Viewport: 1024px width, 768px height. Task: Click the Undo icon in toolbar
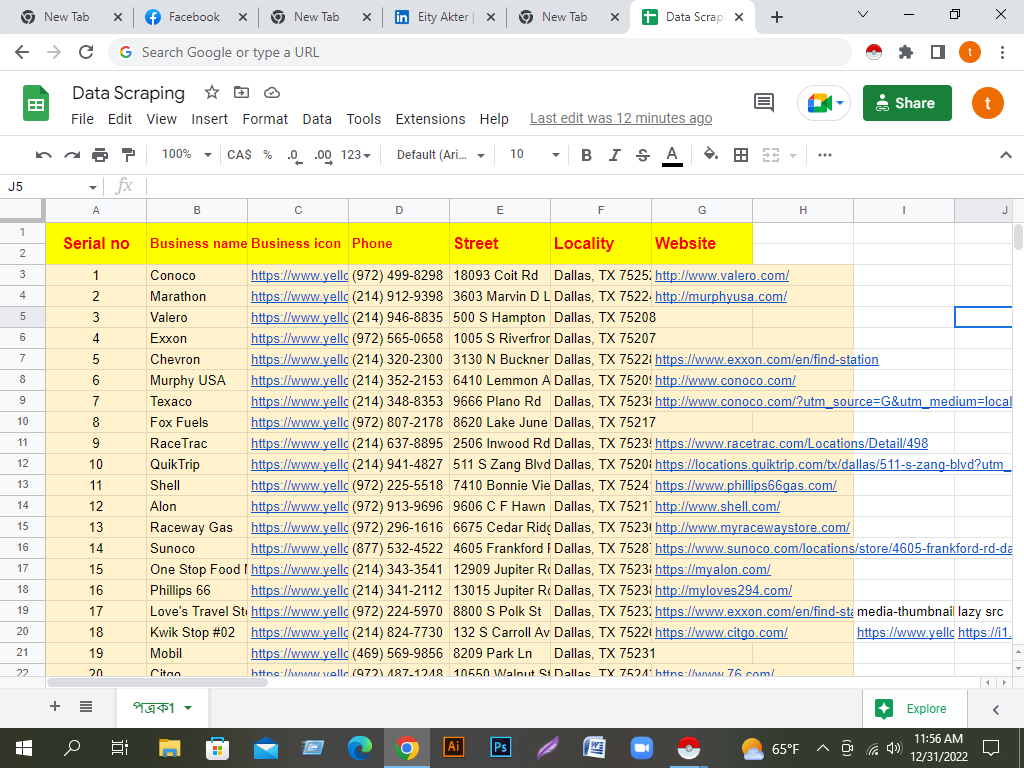[x=44, y=155]
